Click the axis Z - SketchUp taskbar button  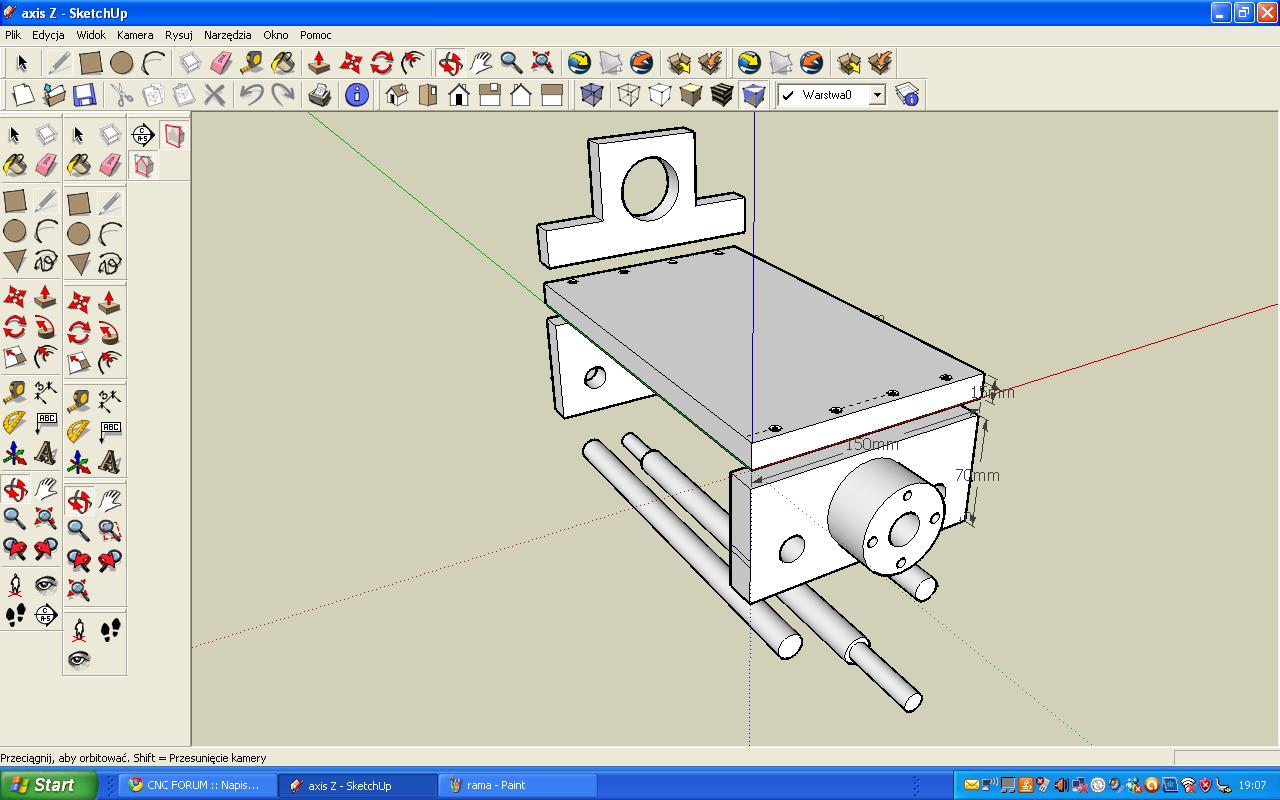point(357,785)
